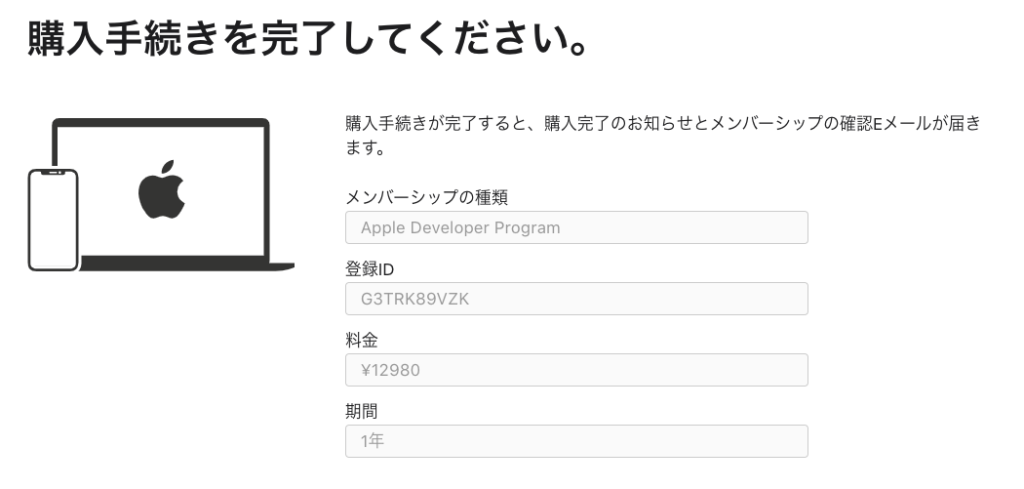
Task: Click the 登録ID field showing G3TRK89VZK
Action: point(576,299)
